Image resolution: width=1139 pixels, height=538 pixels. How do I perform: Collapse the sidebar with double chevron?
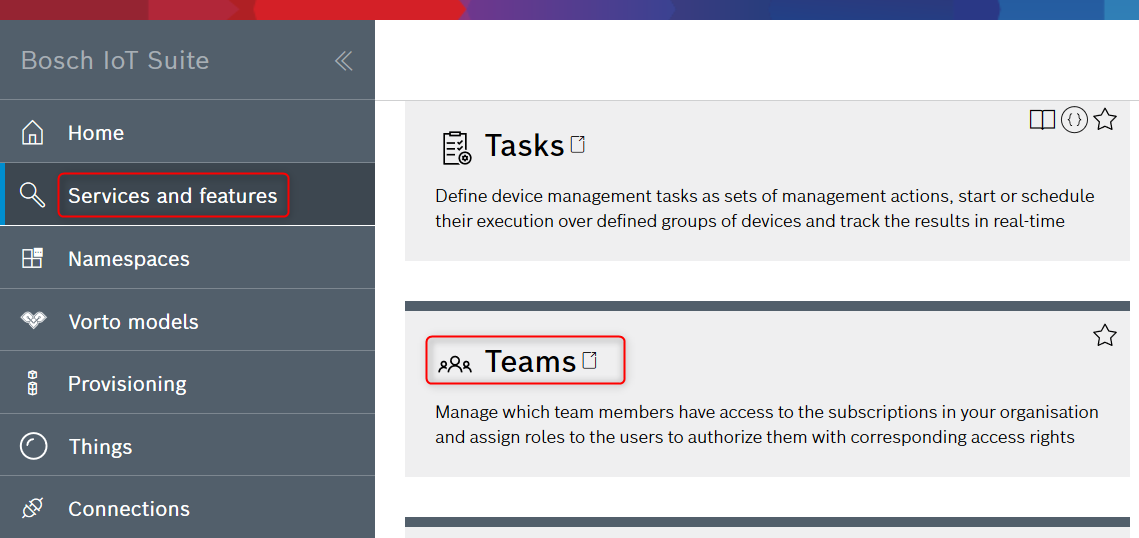point(344,60)
